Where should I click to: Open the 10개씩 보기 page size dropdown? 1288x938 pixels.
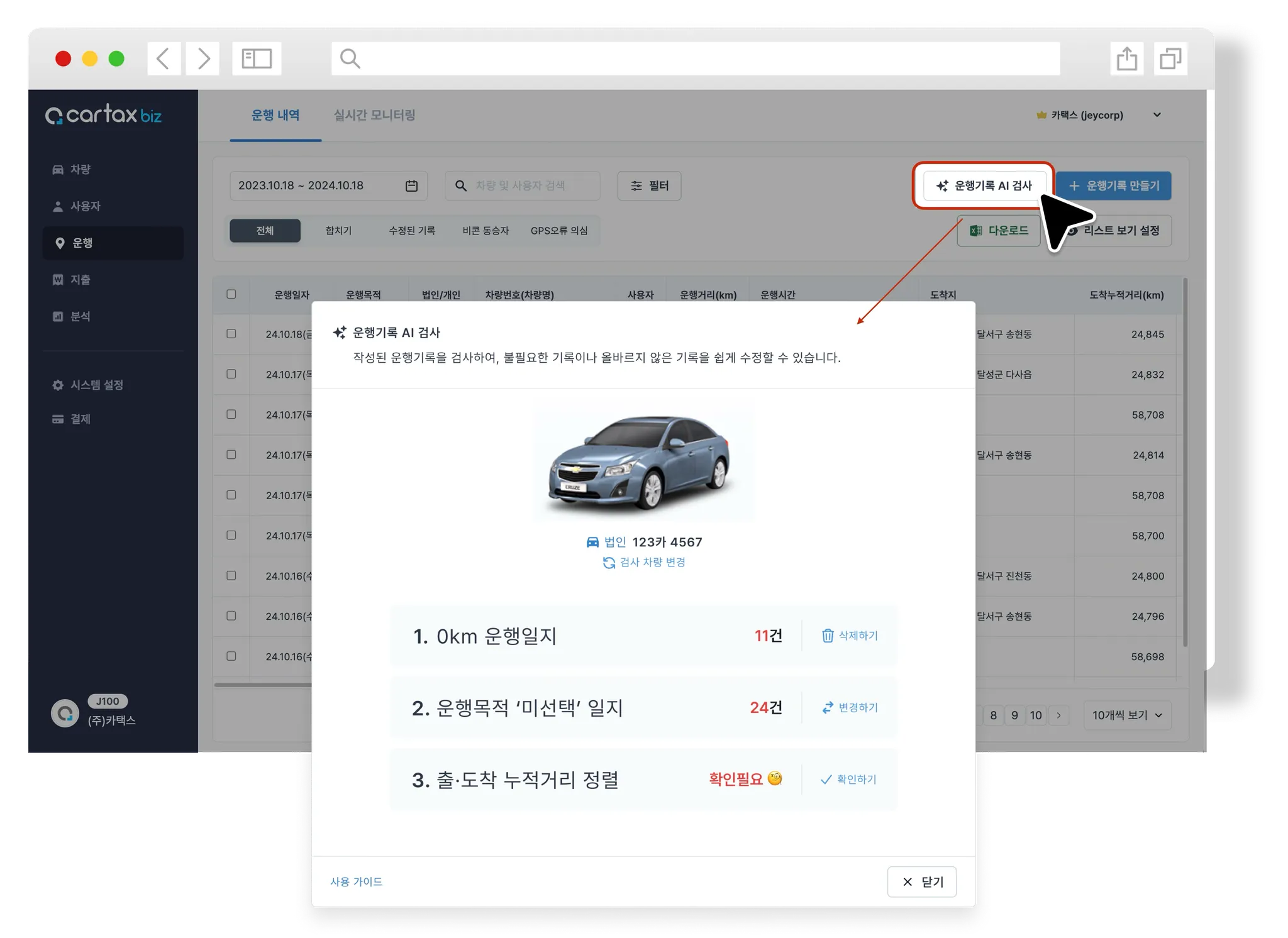coord(1127,715)
